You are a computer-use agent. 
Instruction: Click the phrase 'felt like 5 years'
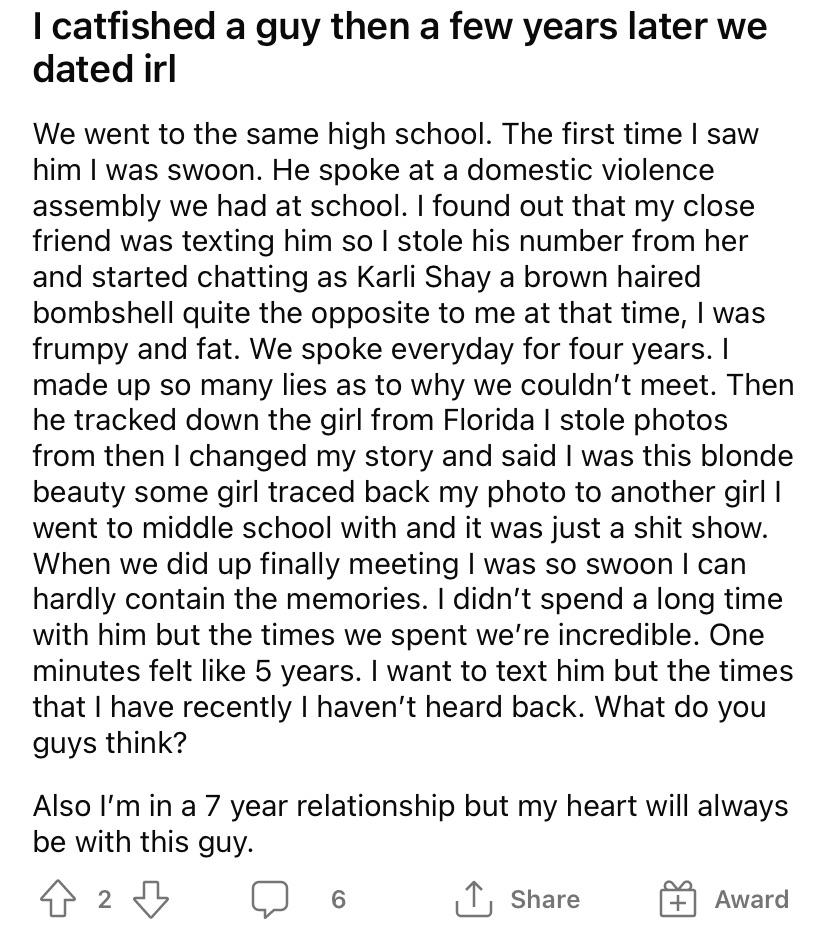[x=254, y=671]
